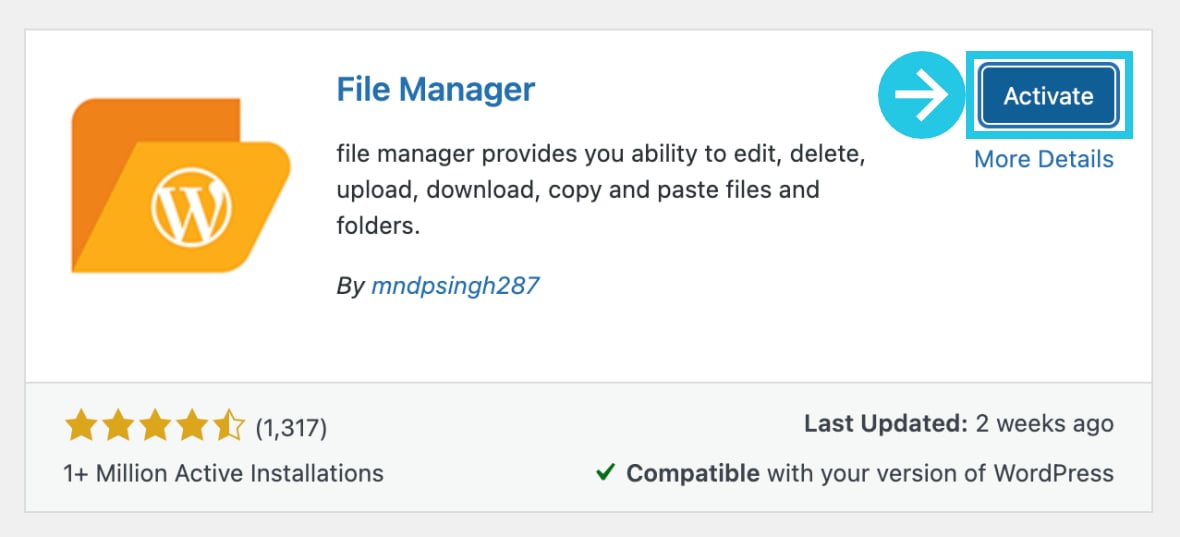Click the File Manager orange folder icon
The width and height of the screenshot is (1180, 537).
[x=181, y=185]
